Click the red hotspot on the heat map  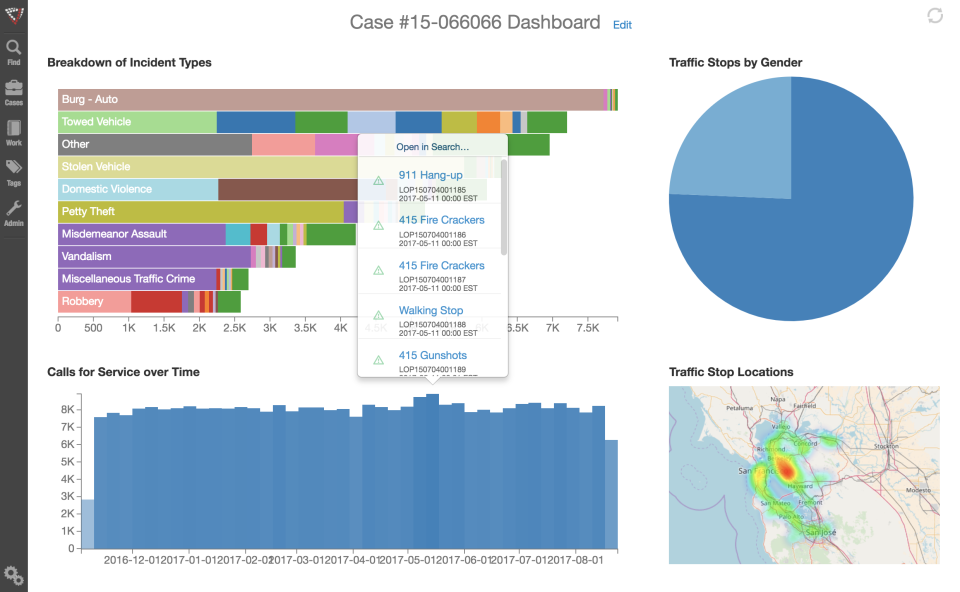[x=786, y=470]
